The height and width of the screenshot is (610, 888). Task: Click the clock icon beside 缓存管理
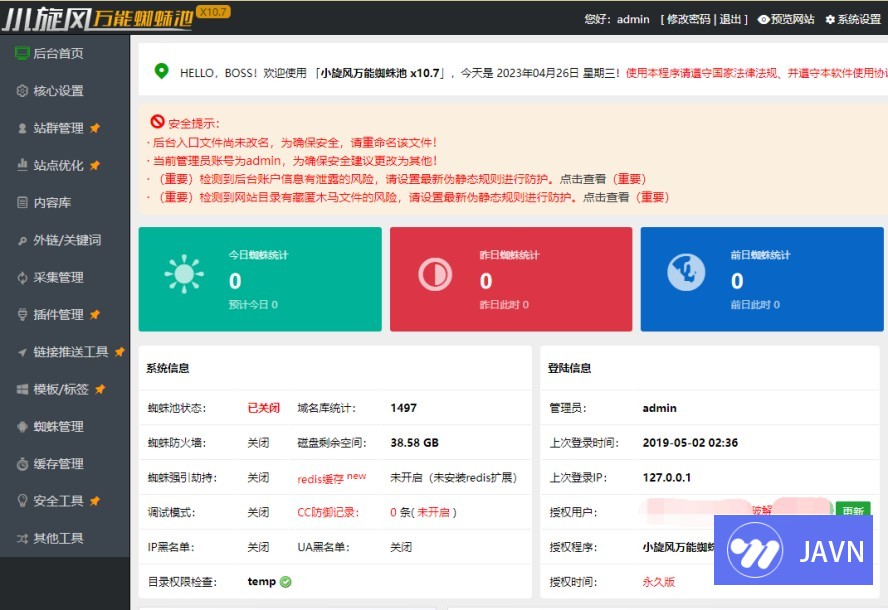[22, 464]
